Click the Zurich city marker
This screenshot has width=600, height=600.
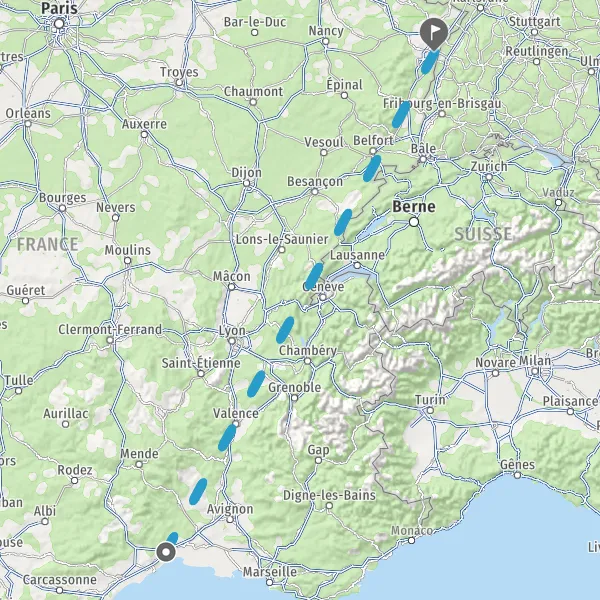click(489, 177)
